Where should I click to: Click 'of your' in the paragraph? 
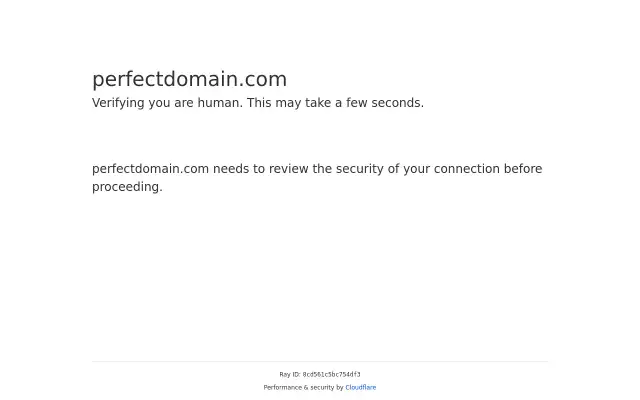point(409,169)
